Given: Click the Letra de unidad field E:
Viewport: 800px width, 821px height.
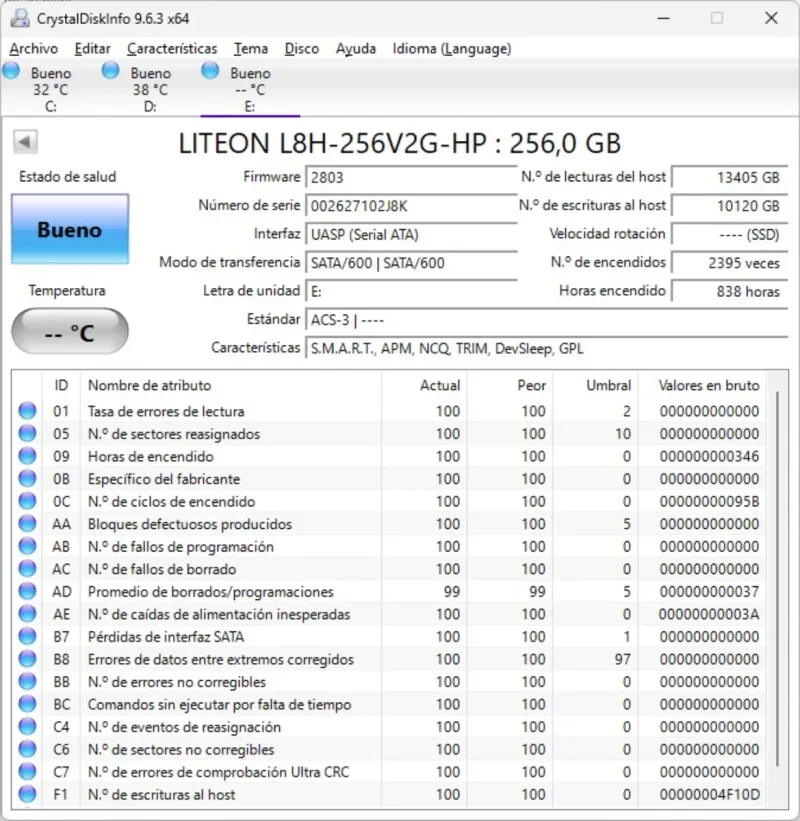Looking at the screenshot, I should [411, 291].
